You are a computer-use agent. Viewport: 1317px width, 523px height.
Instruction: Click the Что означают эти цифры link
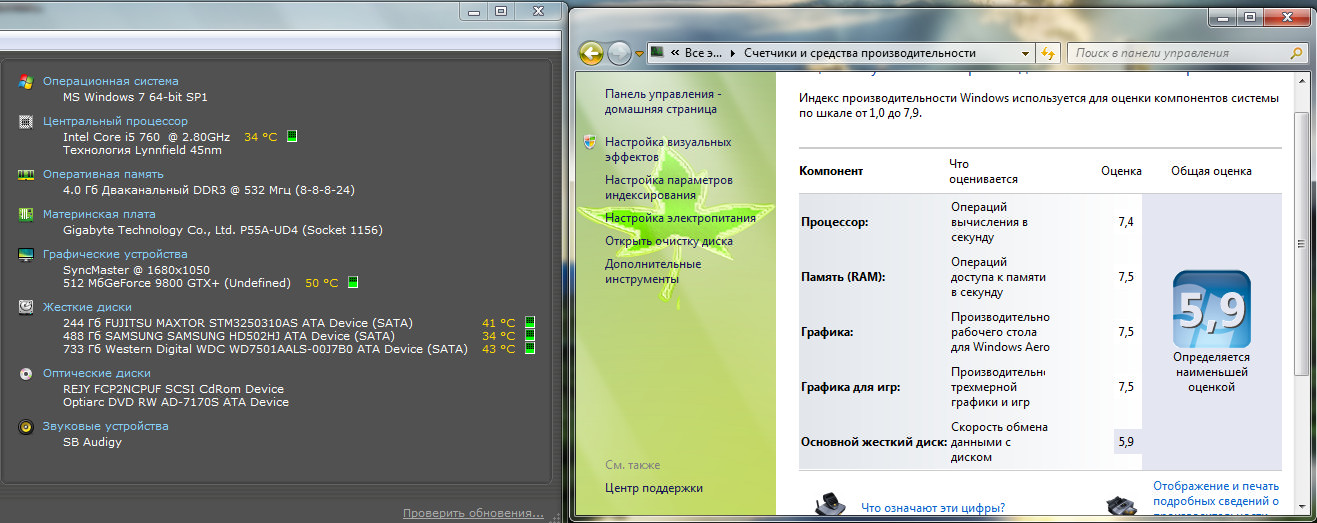933,507
